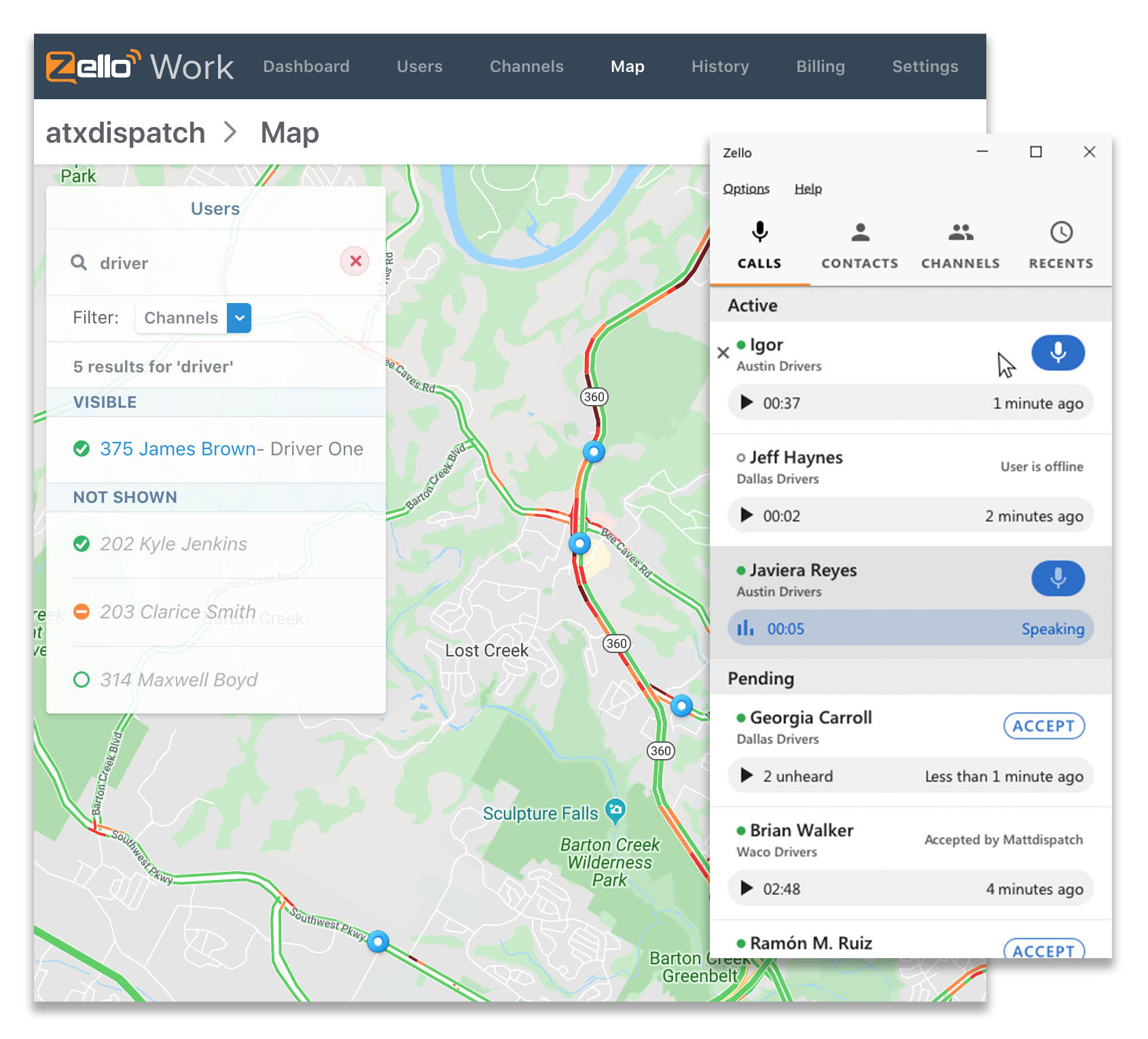
Task: Toggle the 375 James Brown green checkmark
Action: pyautogui.click(x=82, y=449)
